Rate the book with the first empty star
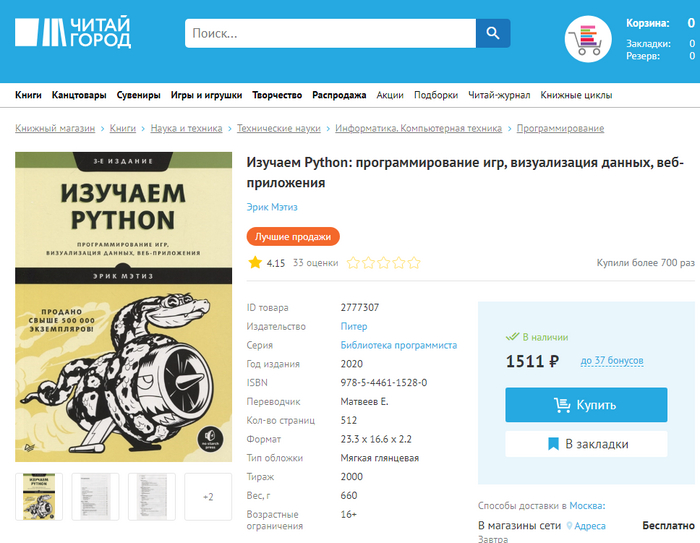Screen dimensions: 700x543 353,263
